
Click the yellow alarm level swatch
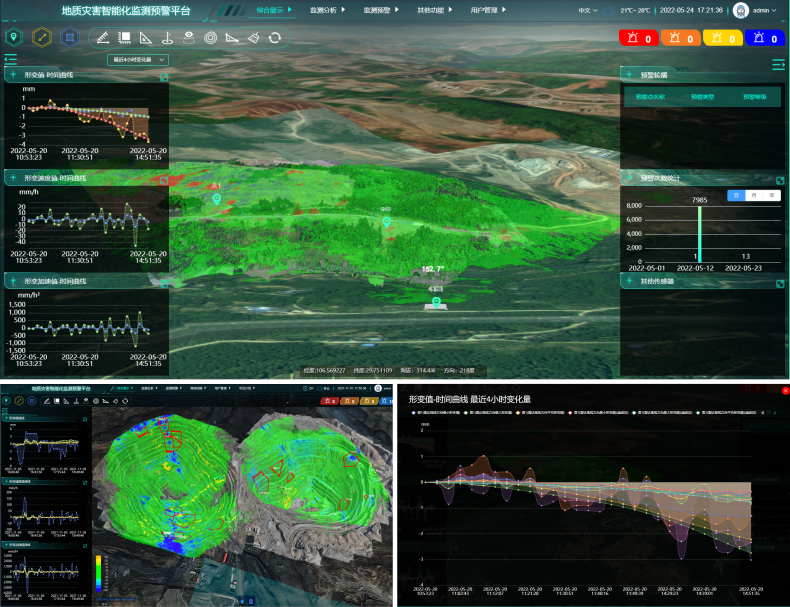point(721,39)
